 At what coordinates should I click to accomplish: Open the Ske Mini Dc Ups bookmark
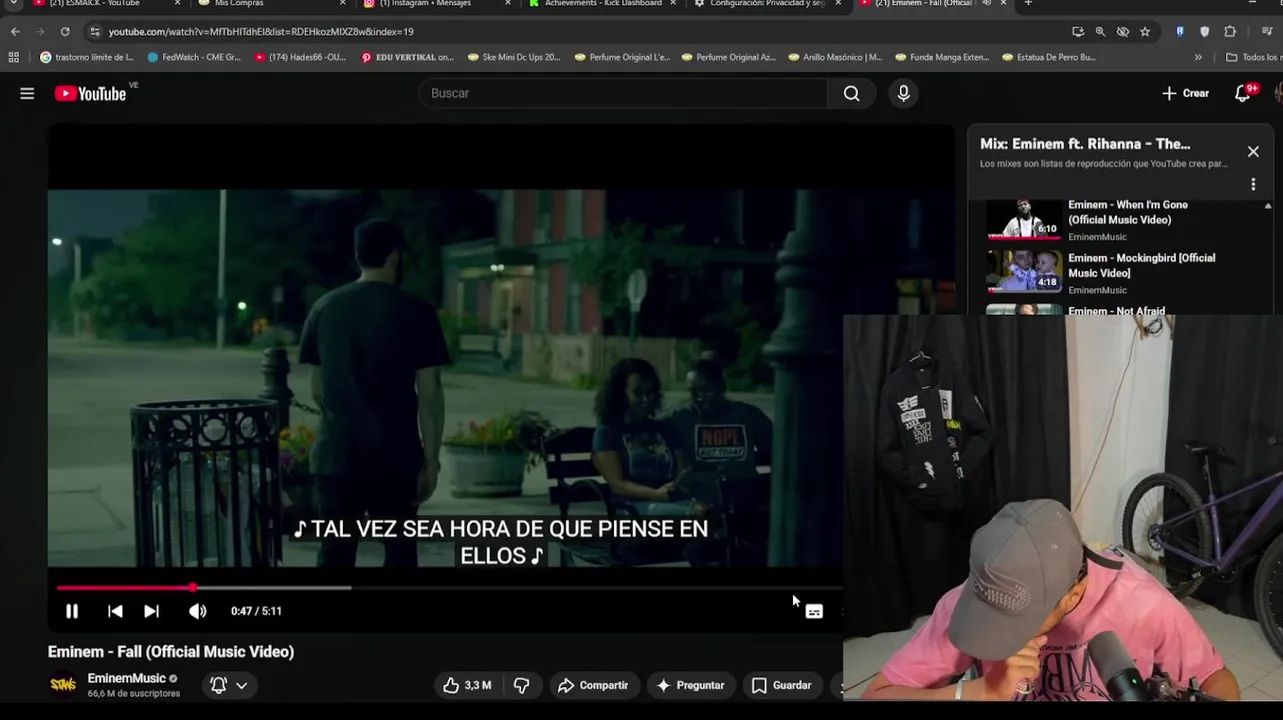514,57
